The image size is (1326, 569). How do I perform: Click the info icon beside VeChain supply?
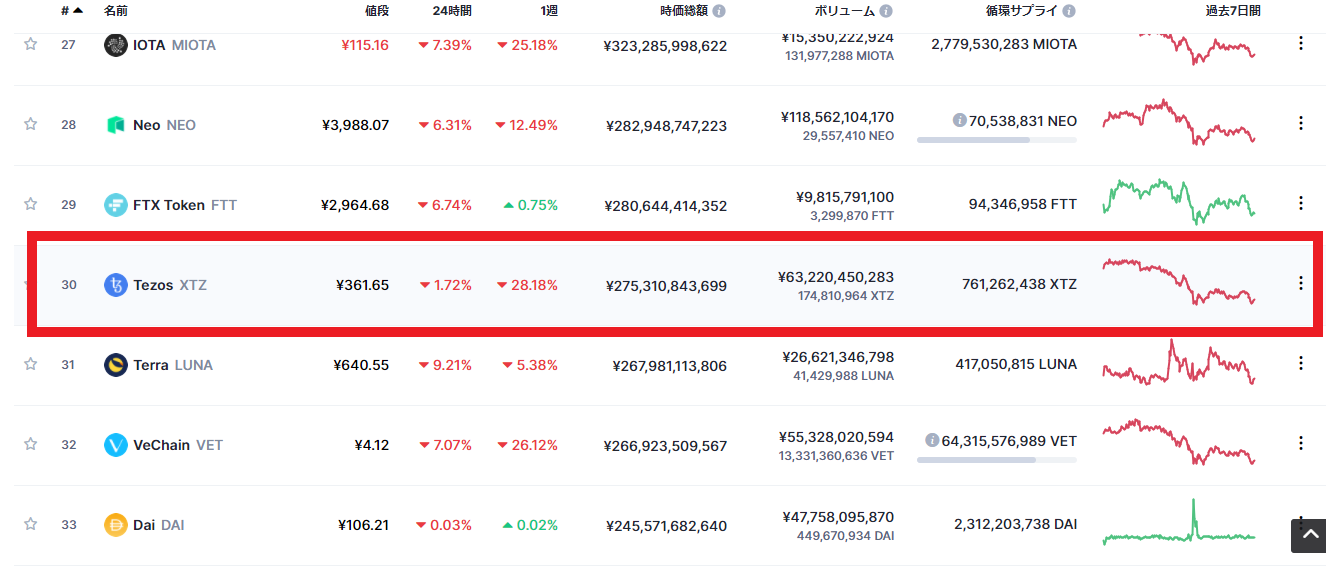tap(932, 440)
